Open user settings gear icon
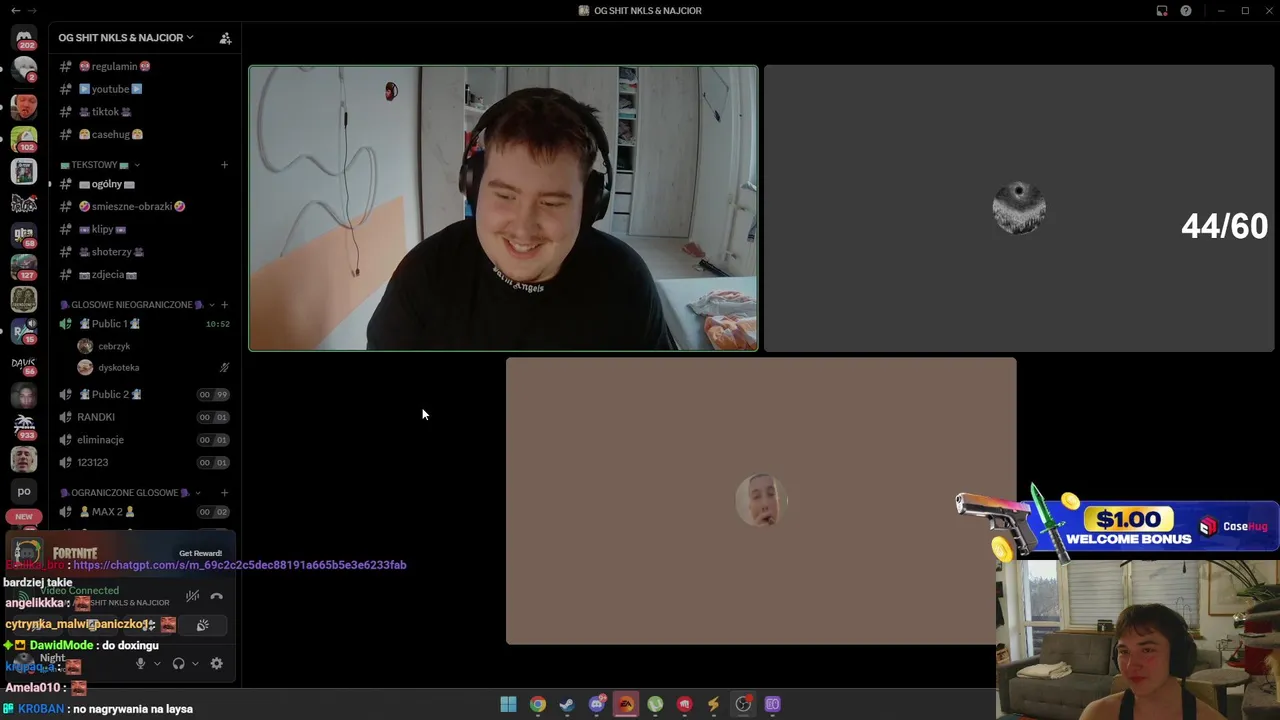This screenshot has height=720, width=1280. click(216, 663)
